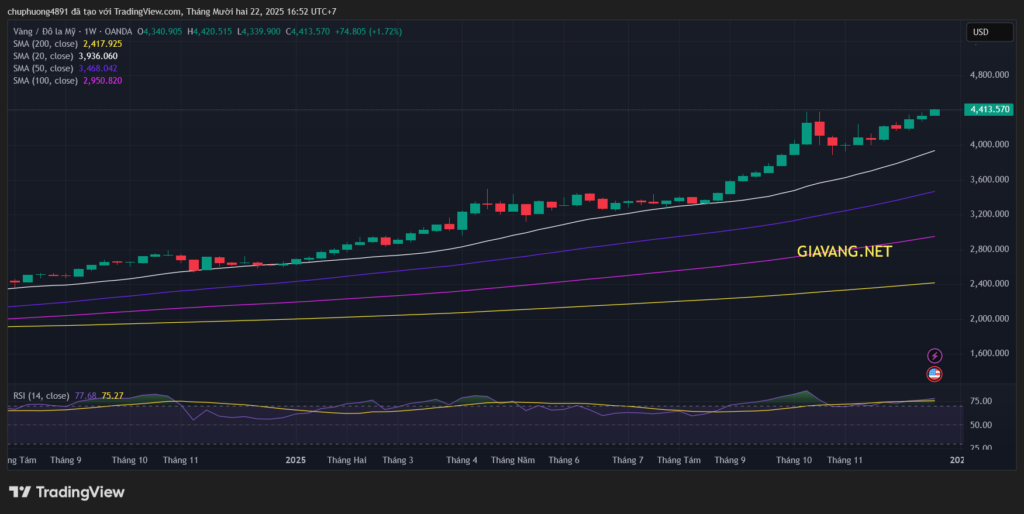Click the SMA (20, close) indicator legend

point(41,56)
